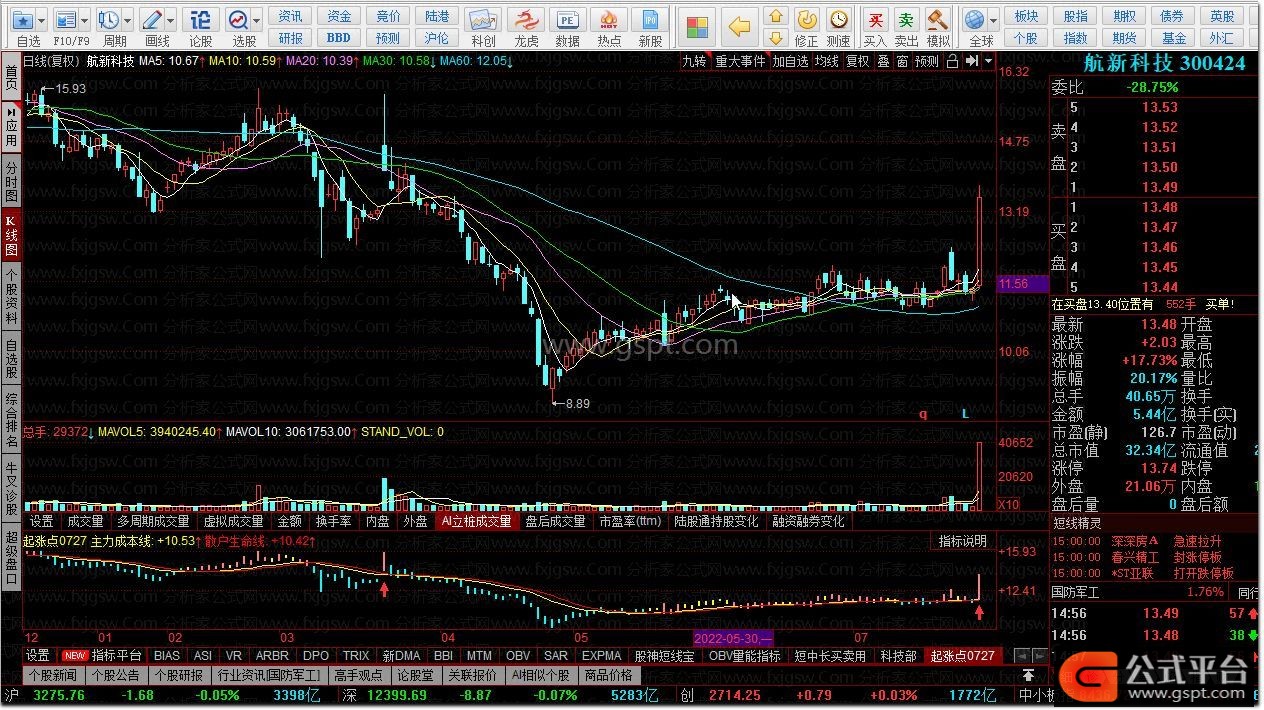Click the four-color window layout icon

697,27
